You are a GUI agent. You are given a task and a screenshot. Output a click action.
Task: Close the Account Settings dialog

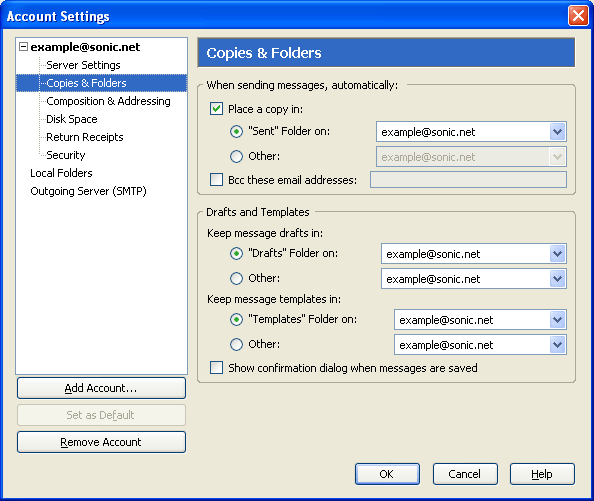[x=578, y=16]
